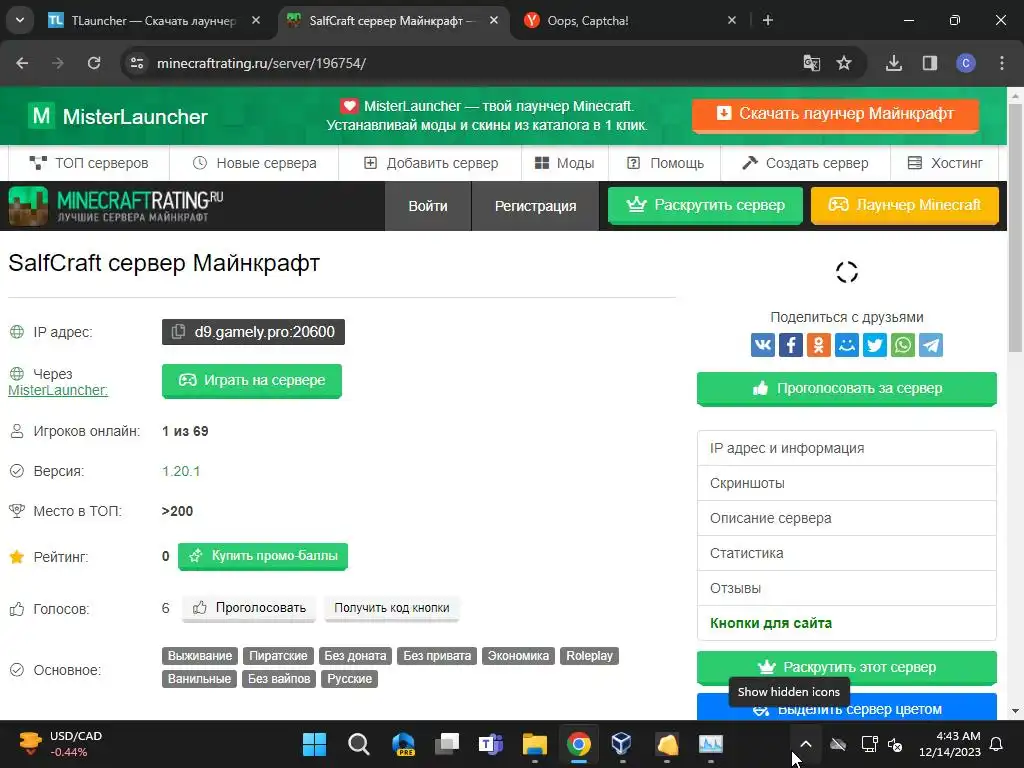
Task: Click Проголосовать за сервер green button
Action: point(846,389)
